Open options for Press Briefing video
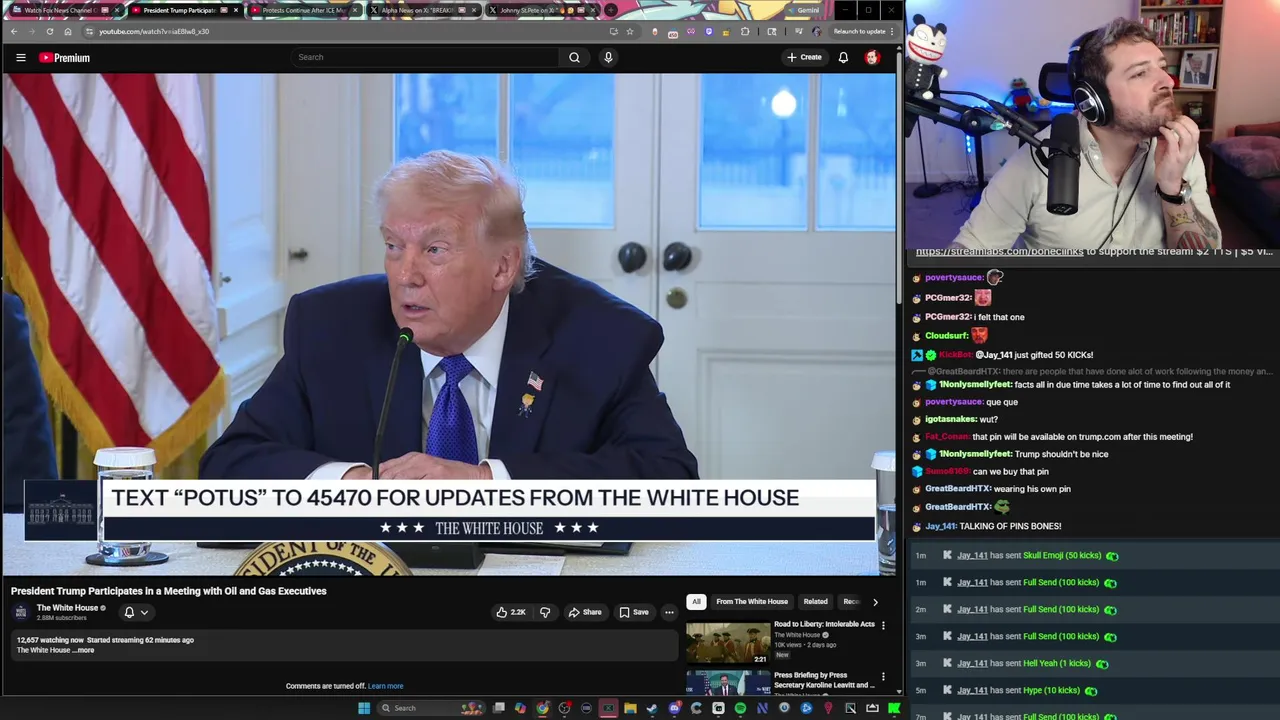The image size is (1280, 720). pos(883,677)
